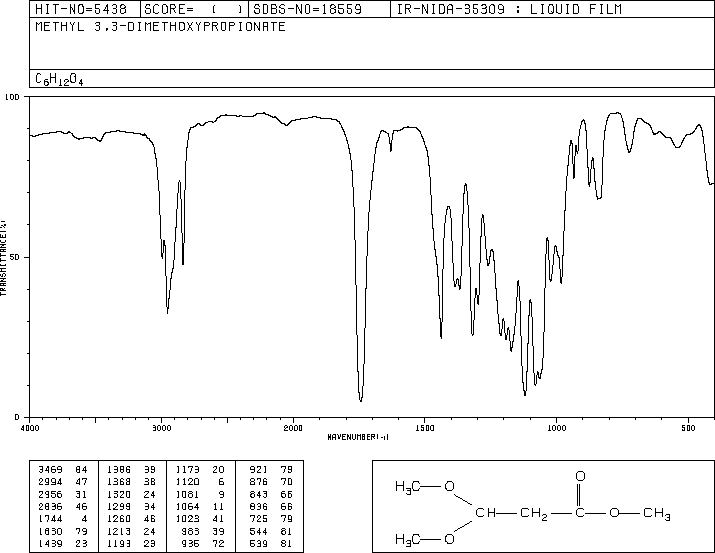Click the 2000 x-axis tick label
The height and width of the screenshot is (553, 715).
[x=293, y=428]
